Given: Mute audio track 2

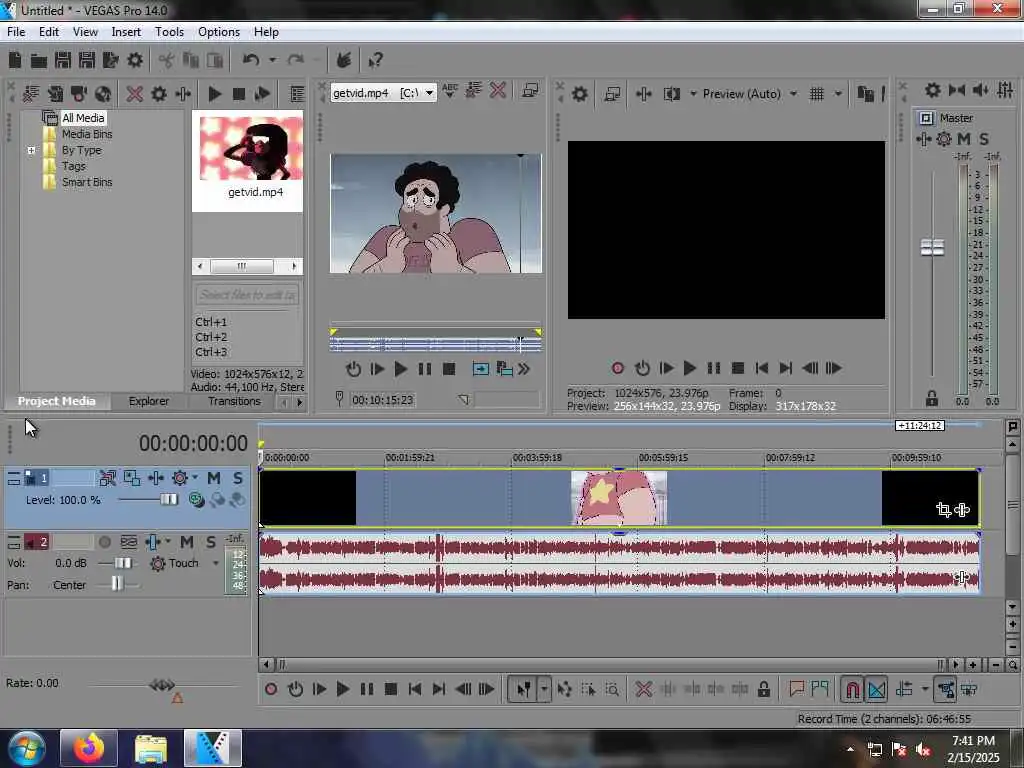Looking at the screenshot, I should pyautogui.click(x=187, y=542).
